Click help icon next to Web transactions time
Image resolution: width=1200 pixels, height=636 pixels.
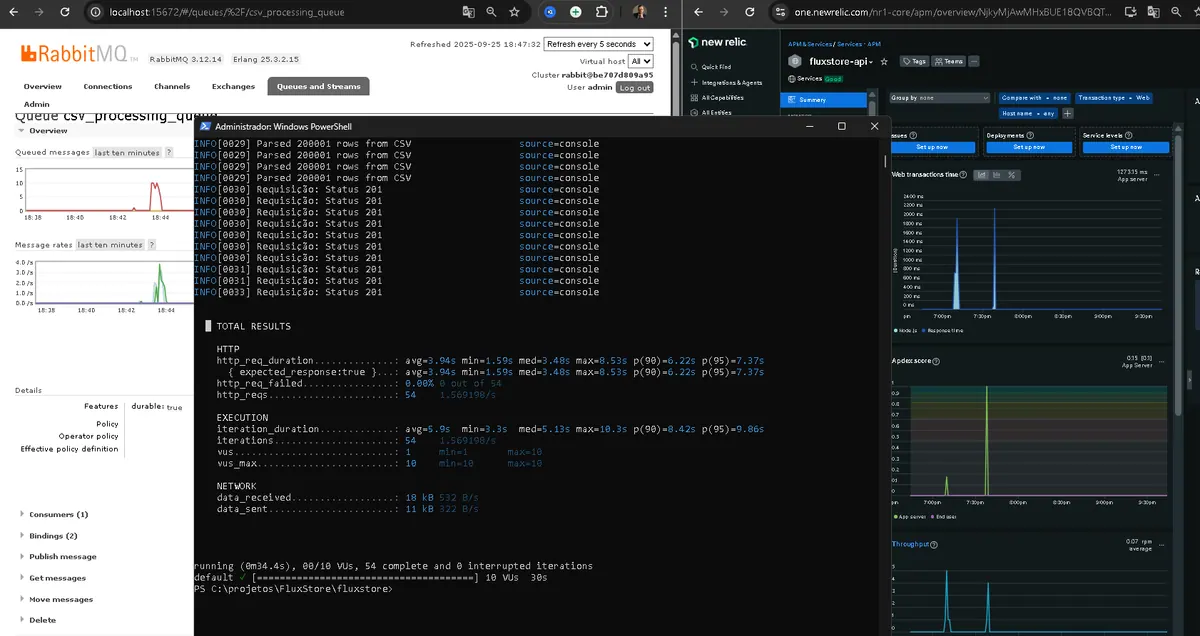tap(965, 174)
